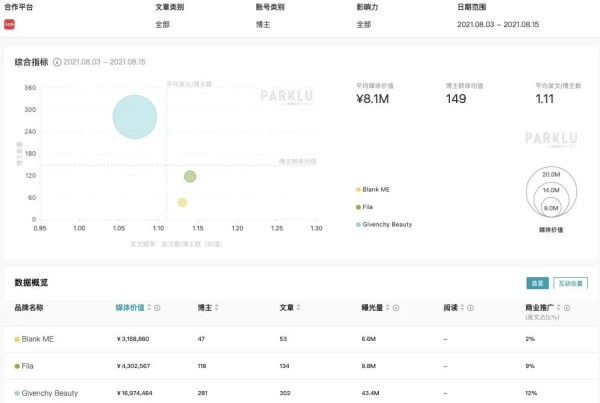Screen dimensions: 600x403
Task: Sort table by 媒体价值 column
Action: click(130, 308)
